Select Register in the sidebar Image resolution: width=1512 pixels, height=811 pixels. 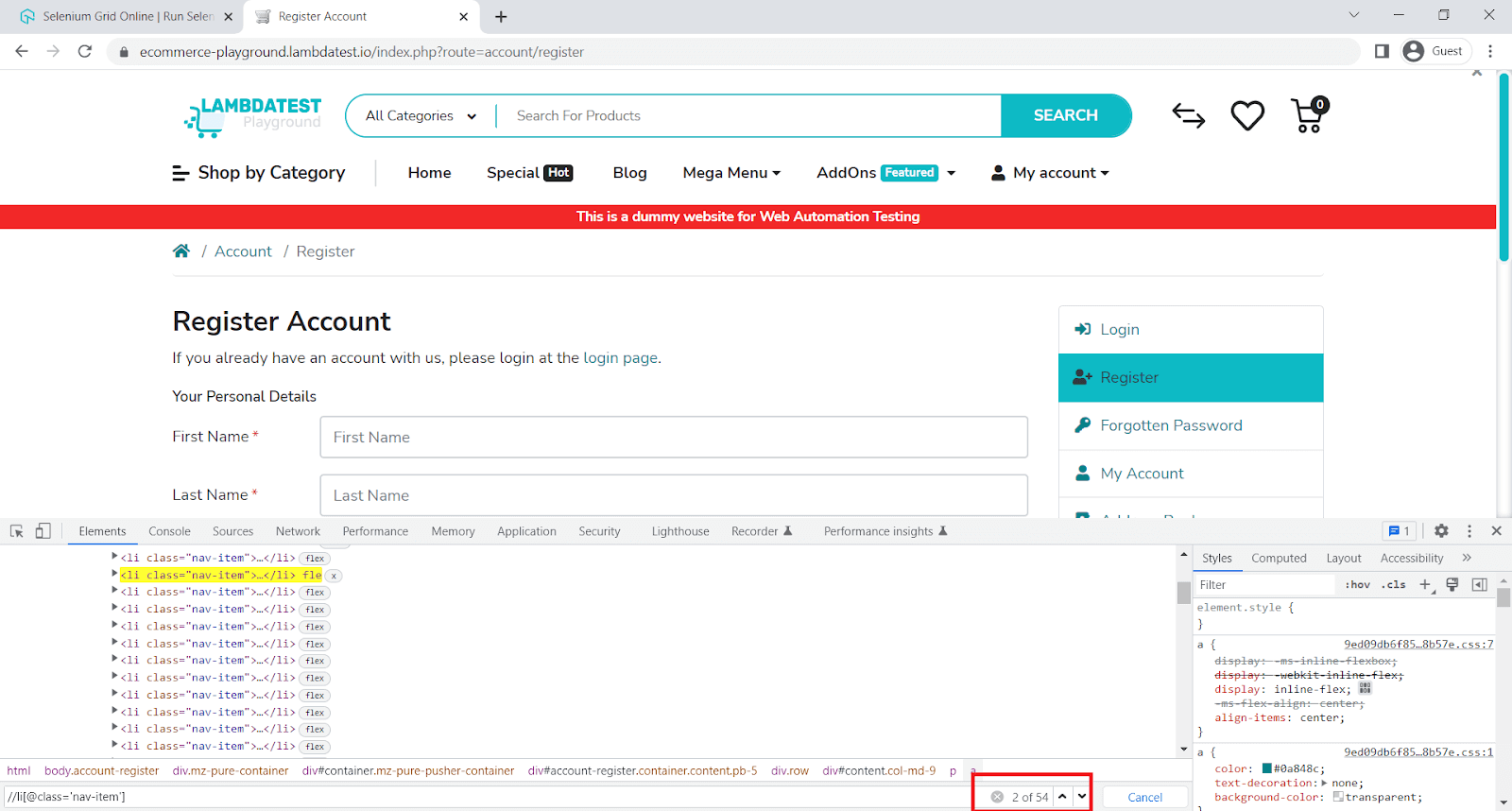[x=1191, y=377]
